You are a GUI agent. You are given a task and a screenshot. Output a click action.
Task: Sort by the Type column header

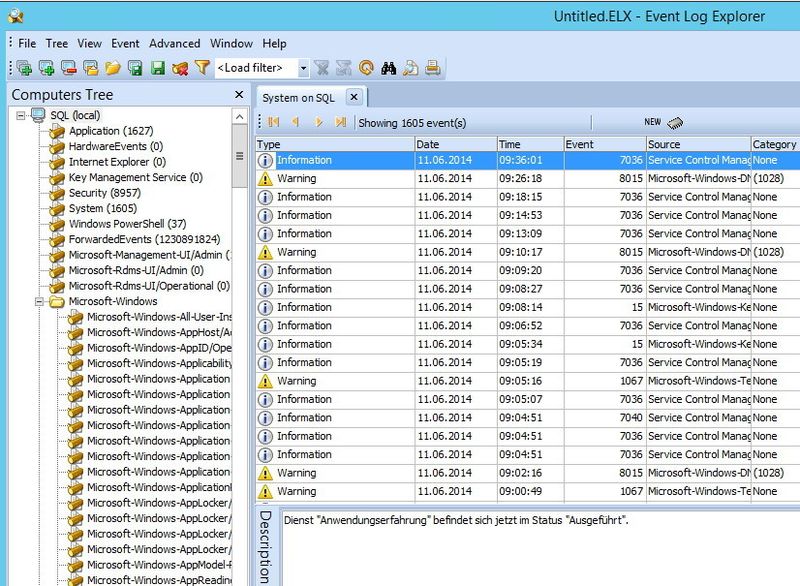pos(335,144)
